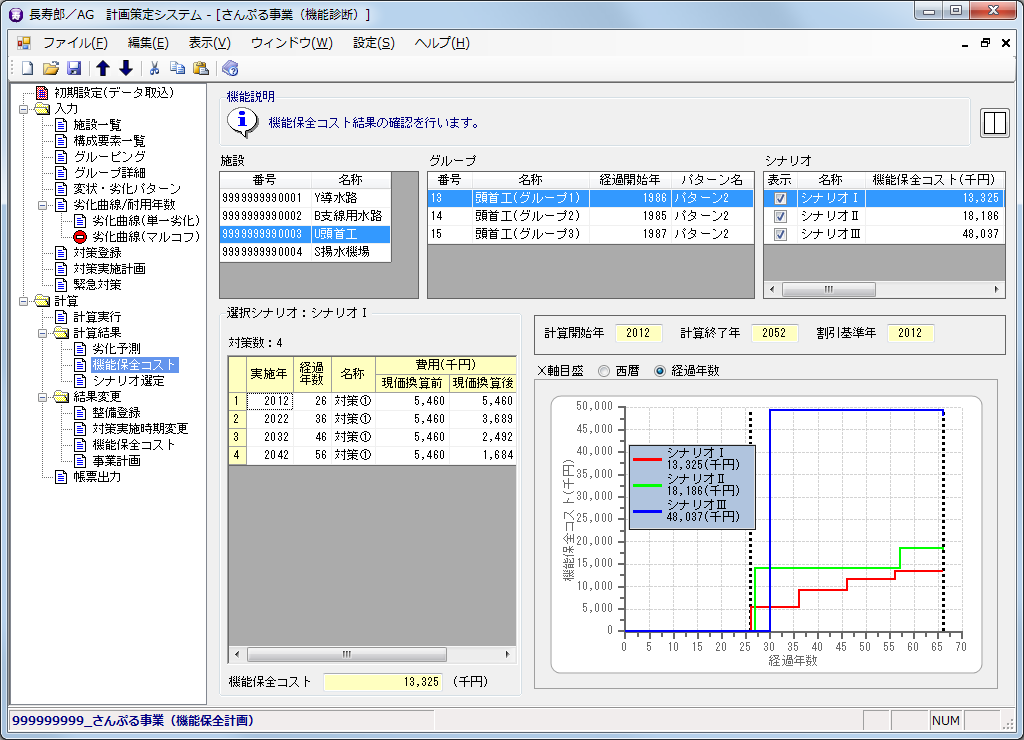
Task: Click the 計算開始年 field showing 2012
Action: [x=639, y=333]
